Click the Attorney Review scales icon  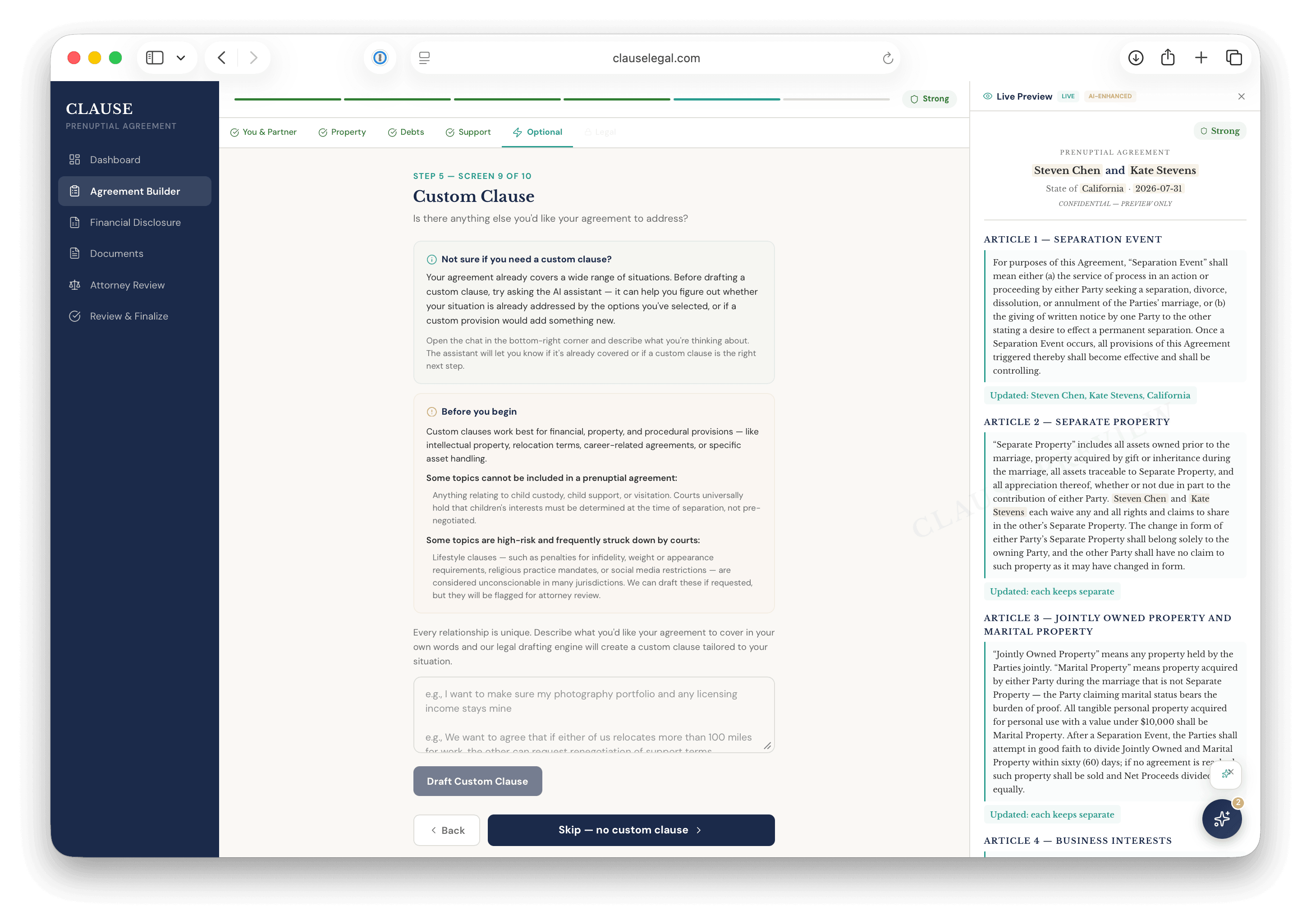(x=75, y=285)
